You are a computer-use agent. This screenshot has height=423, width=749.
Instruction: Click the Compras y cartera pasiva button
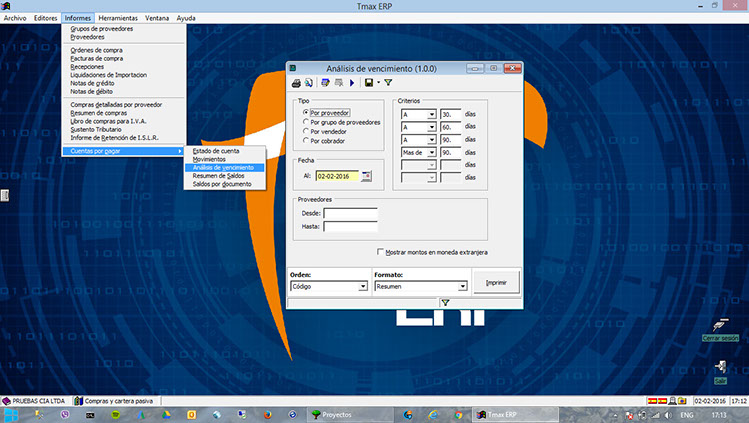[x=117, y=400]
